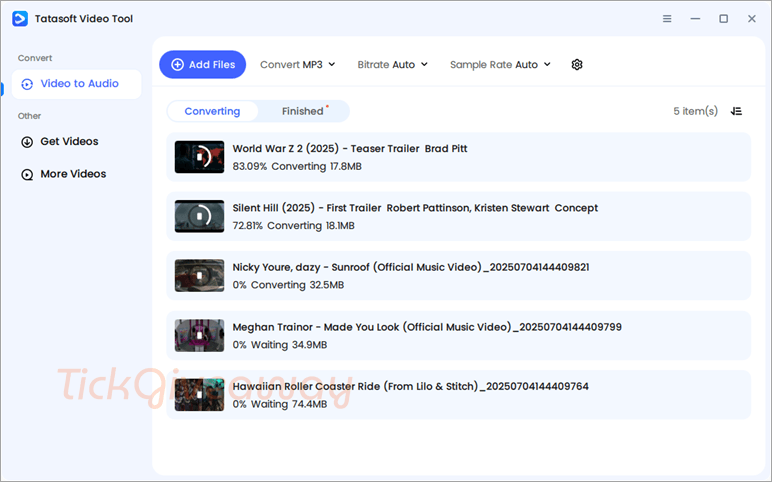This screenshot has width=772, height=482.
Task: Click the 0% Waiting 34.9MB status
Action: tap(280, 345)
